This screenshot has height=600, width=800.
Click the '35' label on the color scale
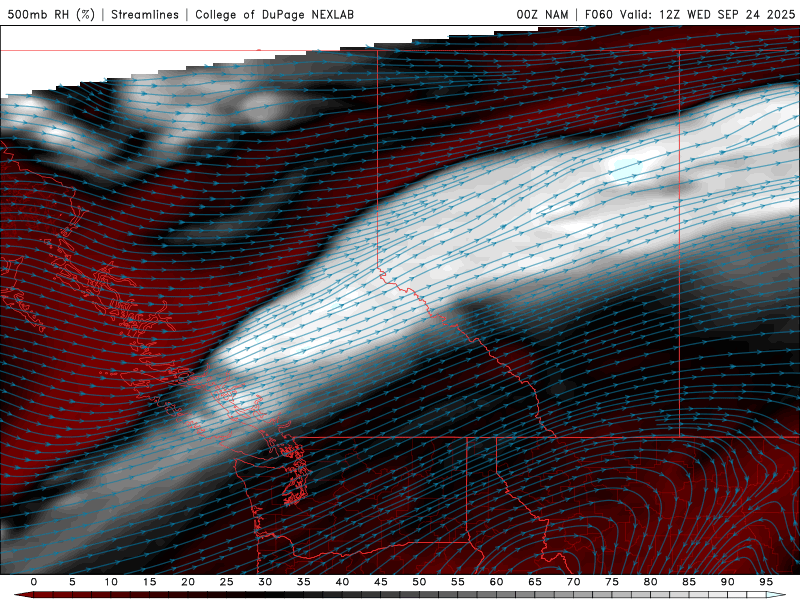pos(304,582)
